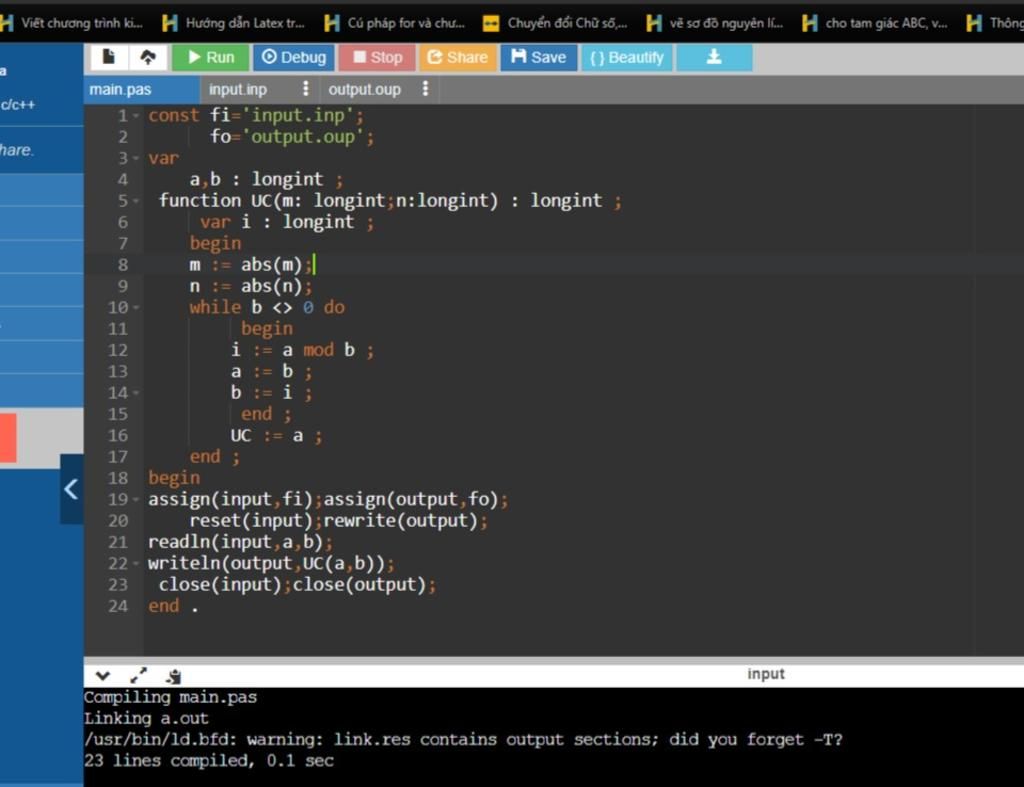This screenshot has height=787, width=1024.
Task: Open the input.inp file options menu
Action: (305, 89)
